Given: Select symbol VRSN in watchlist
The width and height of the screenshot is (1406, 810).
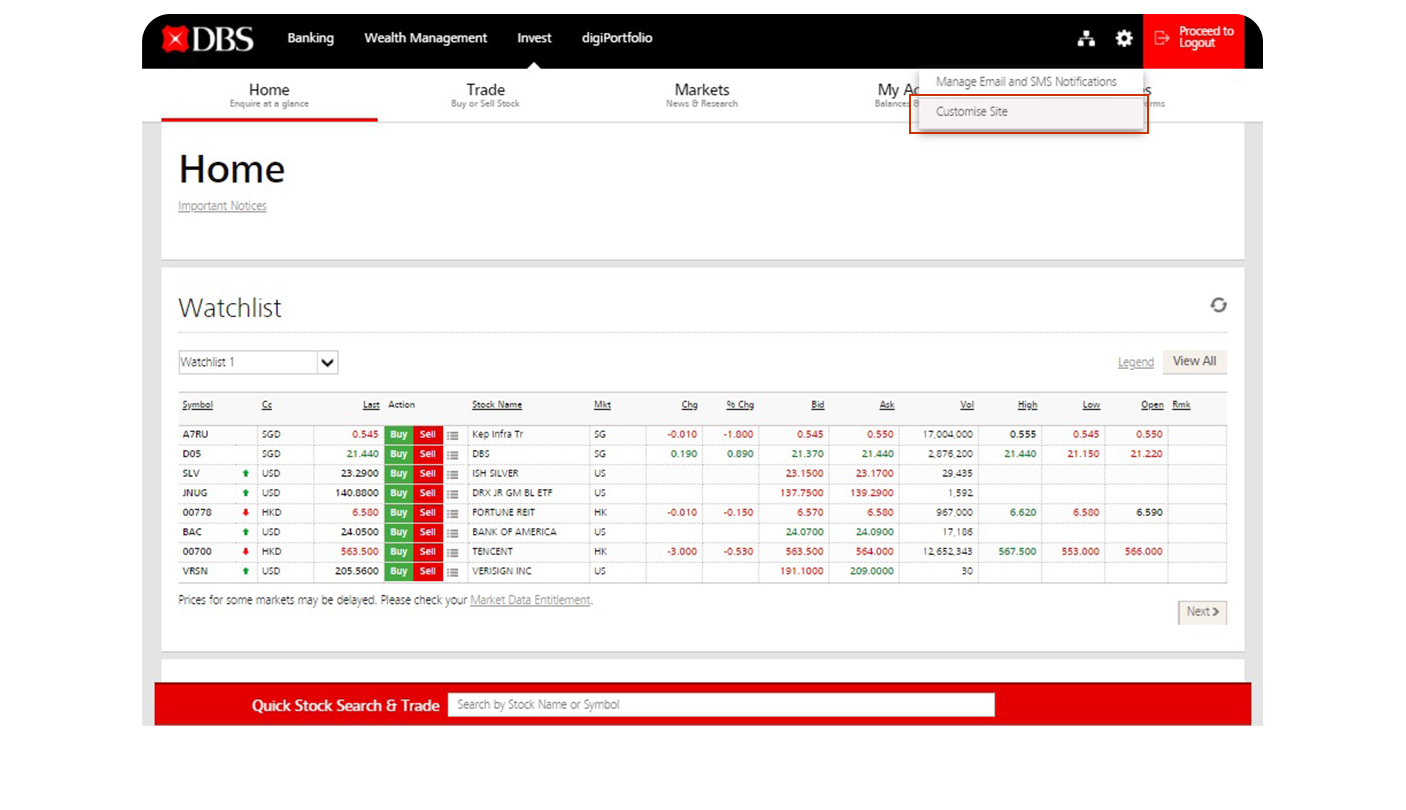Looking at the screenshot, I should coord(194,571).
